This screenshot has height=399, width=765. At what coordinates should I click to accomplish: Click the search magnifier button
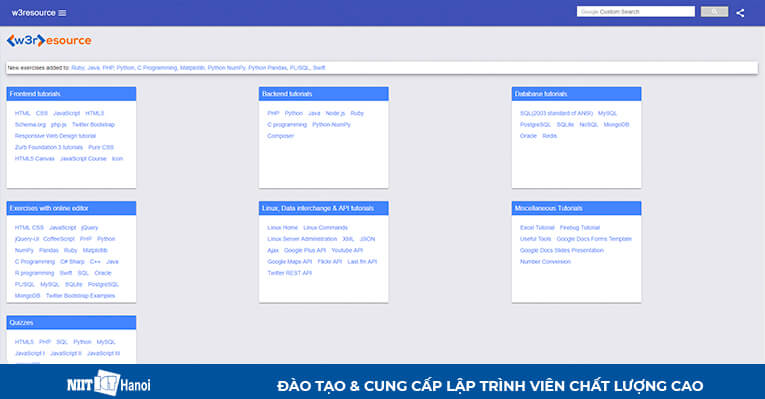(x=714, y=12)
